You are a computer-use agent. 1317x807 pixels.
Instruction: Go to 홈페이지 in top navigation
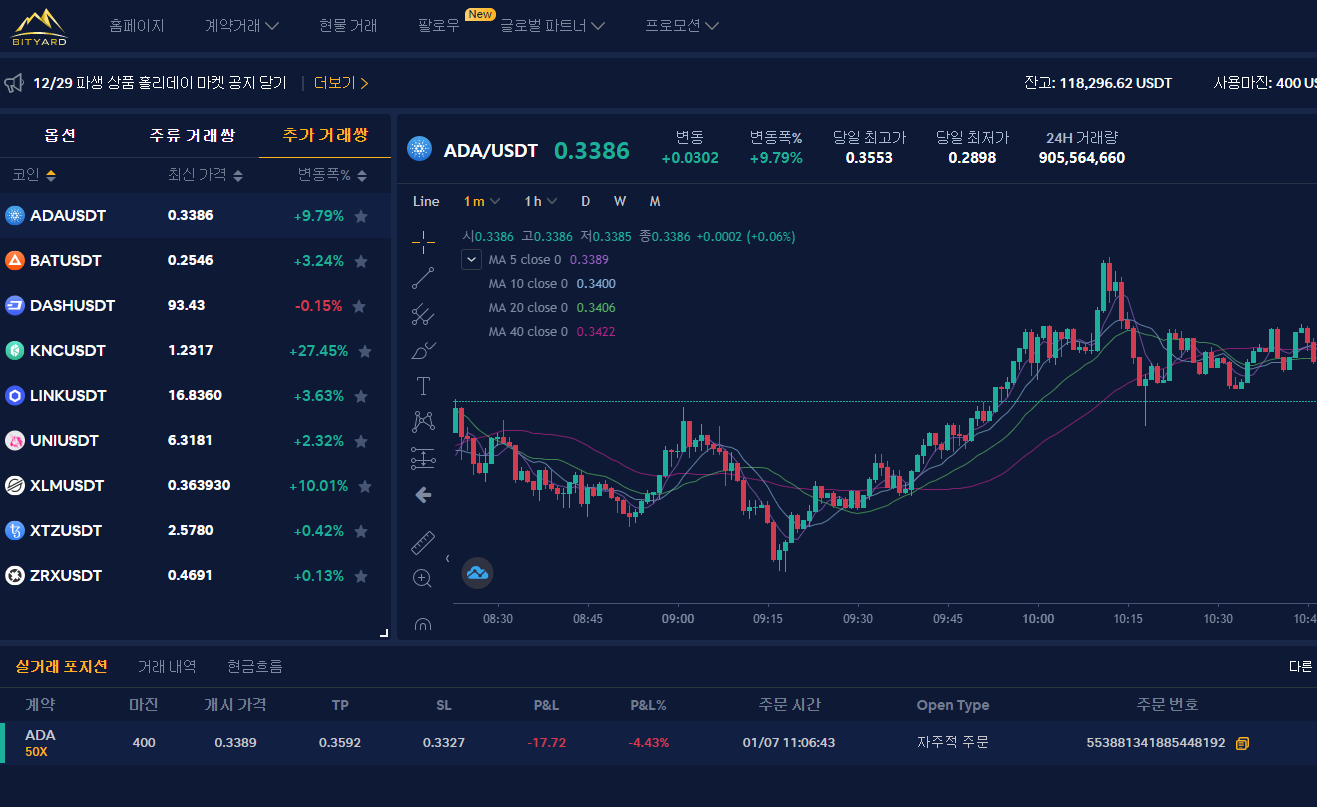point(137,26)
